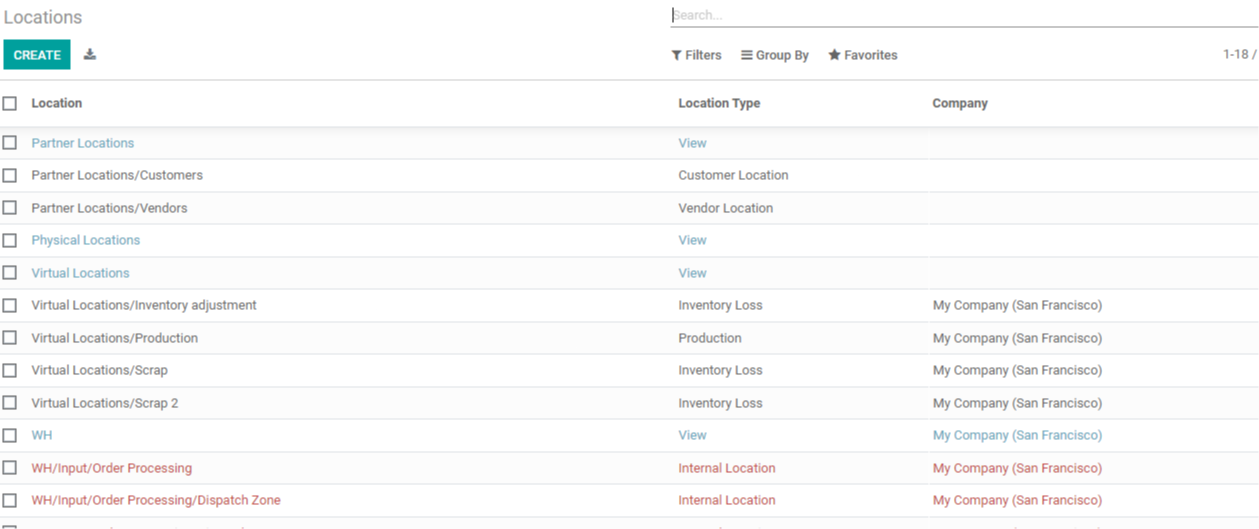Sort by the Location Type column header
This screenshot has height=529, width=1259.
[719, 103]
